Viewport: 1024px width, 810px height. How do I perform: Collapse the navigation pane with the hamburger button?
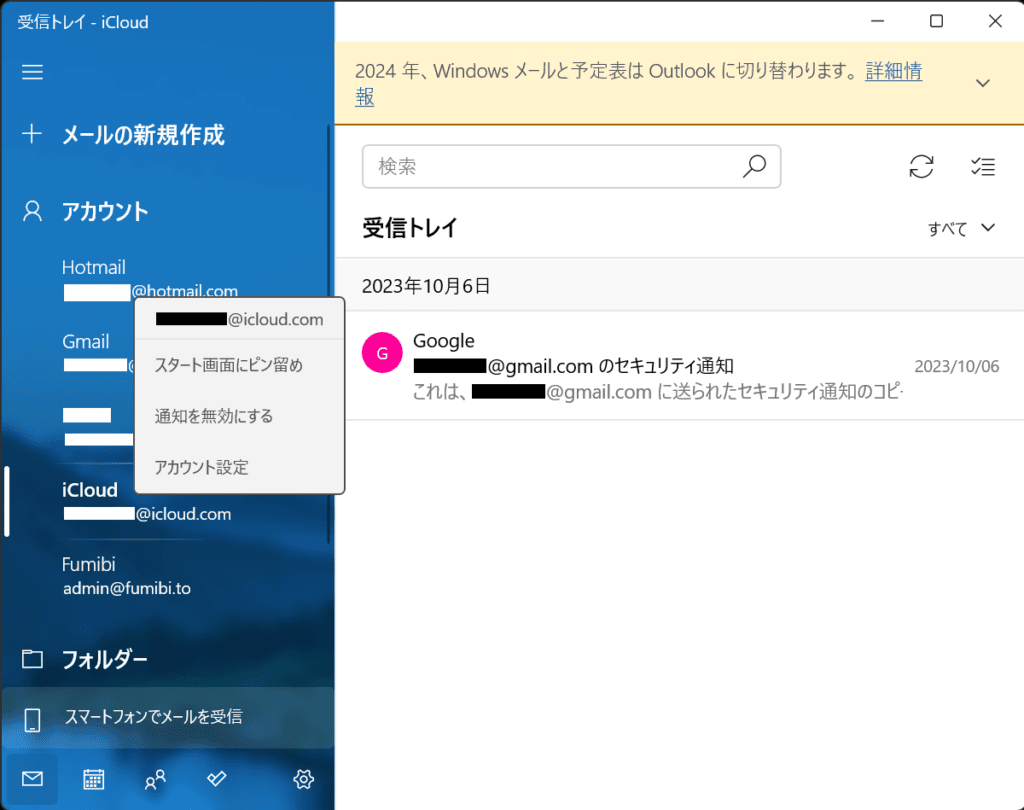[x=31, y=71]
